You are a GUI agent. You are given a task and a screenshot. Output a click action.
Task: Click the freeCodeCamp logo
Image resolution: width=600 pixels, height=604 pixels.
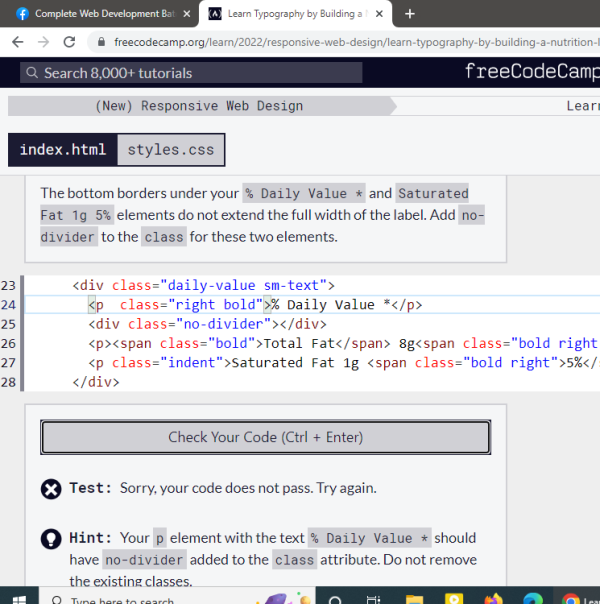click(531, 72)
